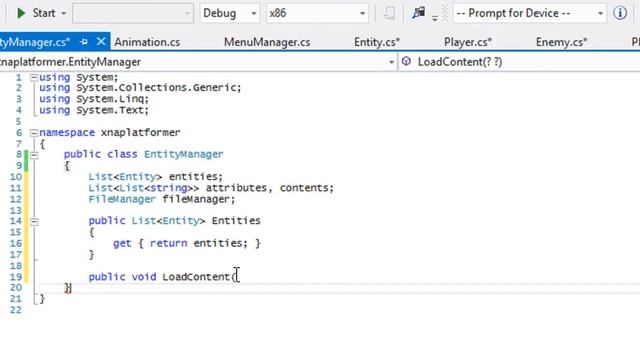The image size is (640, 360).
Task: Click the info icon at toolbar end
Action: coord(620,13)
